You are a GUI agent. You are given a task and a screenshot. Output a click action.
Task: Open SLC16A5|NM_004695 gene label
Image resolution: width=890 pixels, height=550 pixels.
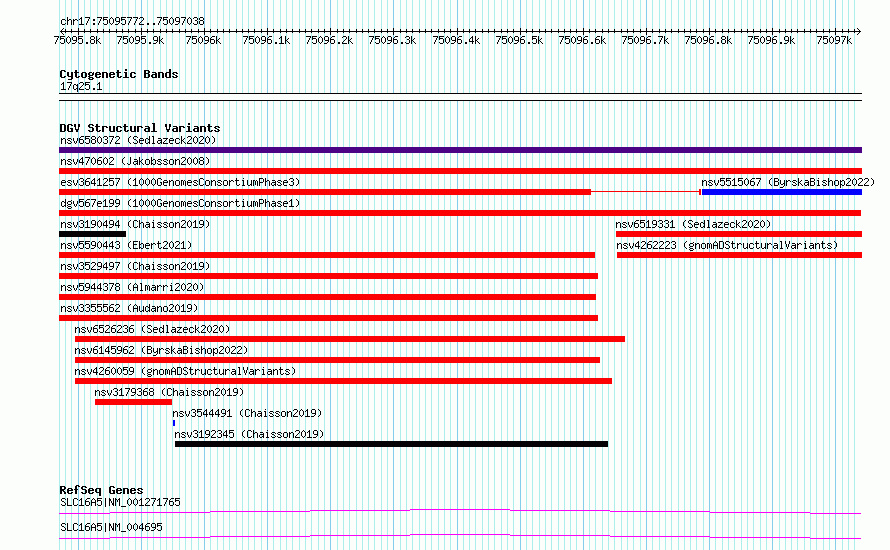(x=111, y=527)
